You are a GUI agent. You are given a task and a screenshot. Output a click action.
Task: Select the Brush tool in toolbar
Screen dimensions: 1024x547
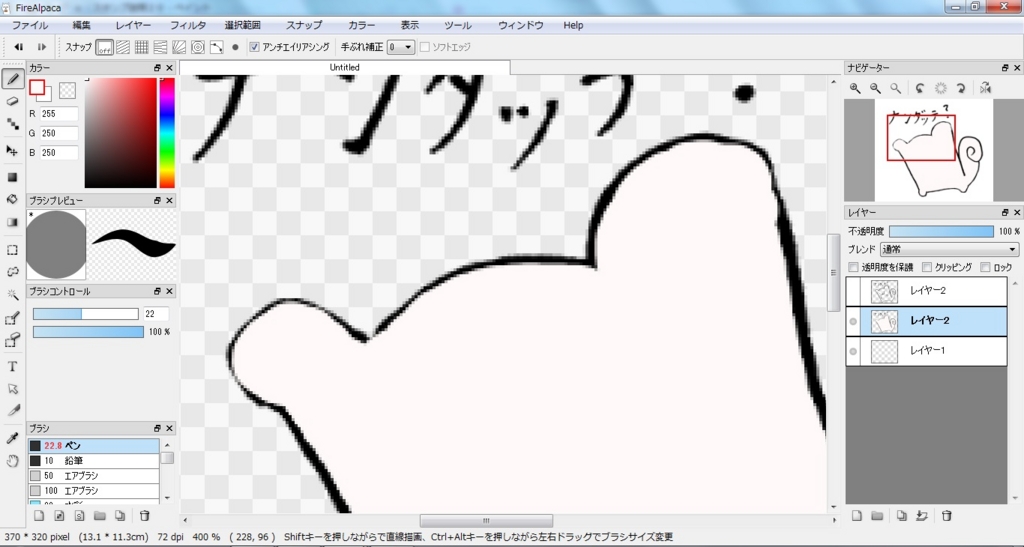[12, 80]
